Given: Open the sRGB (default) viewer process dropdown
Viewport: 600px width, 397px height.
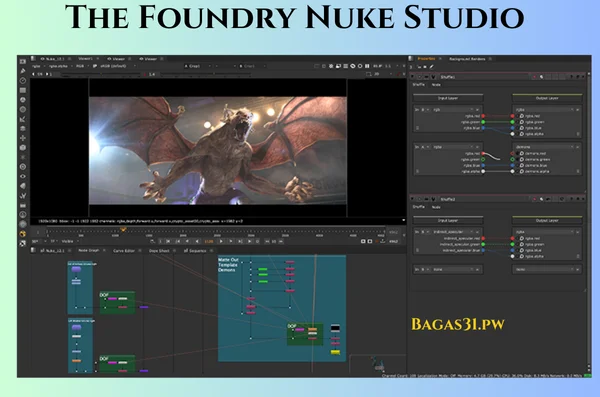Looking at the screenshot, I should click(118, 66).
